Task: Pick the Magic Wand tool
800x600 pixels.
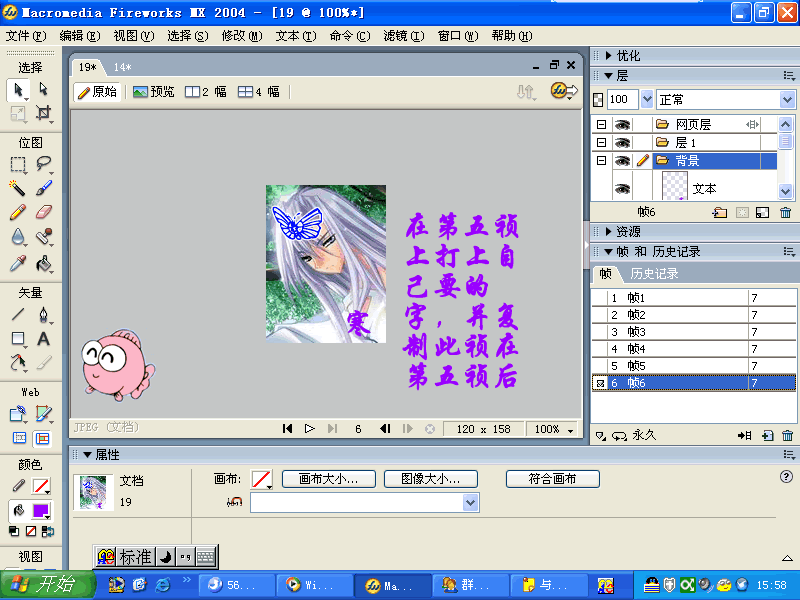Action: click(18, 188)
